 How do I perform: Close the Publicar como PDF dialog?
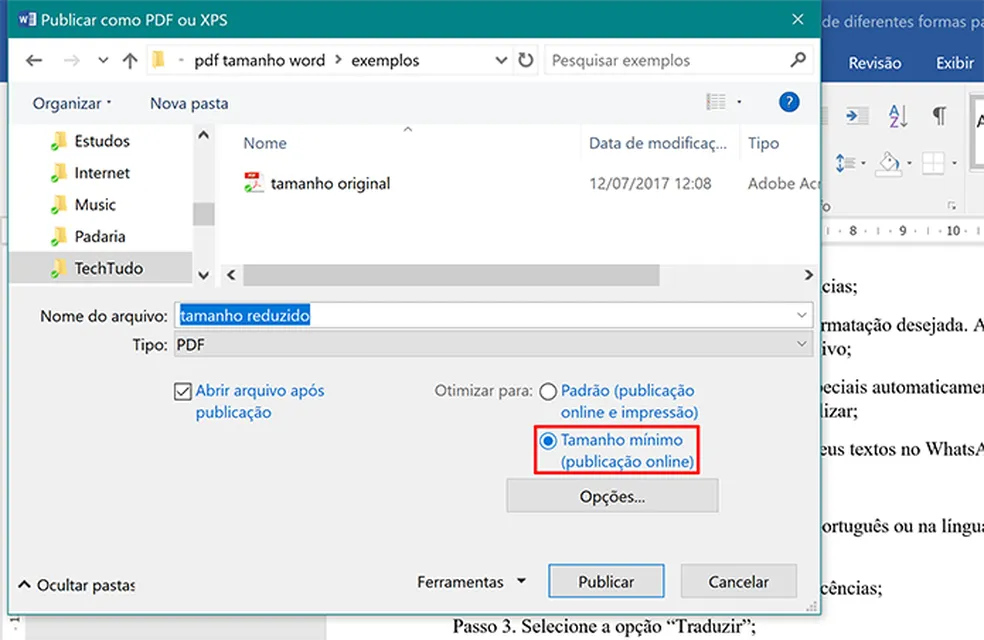[x=798, y=19]
